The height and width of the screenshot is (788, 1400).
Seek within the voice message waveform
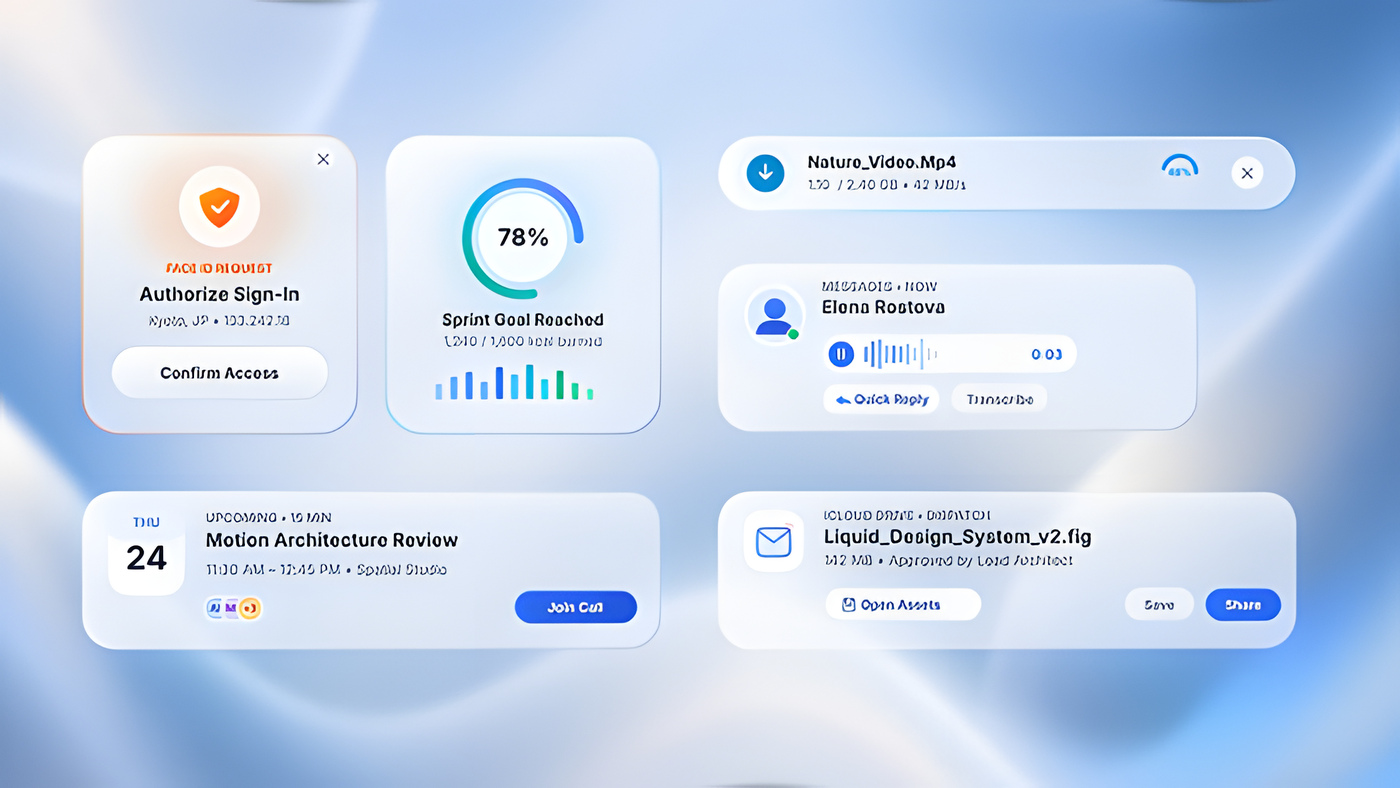[900, 353]
